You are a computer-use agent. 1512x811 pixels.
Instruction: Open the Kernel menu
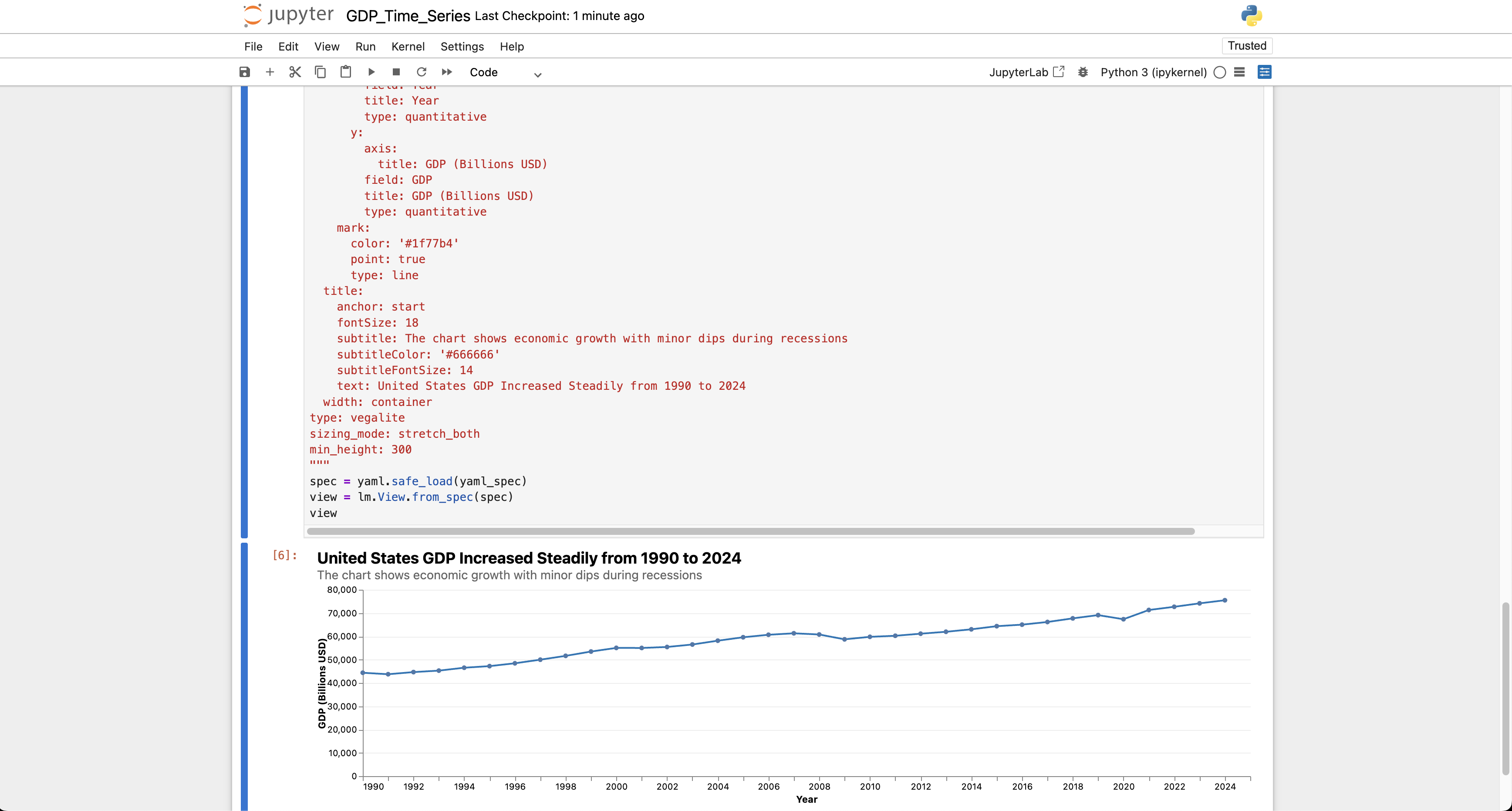(408, 47)
